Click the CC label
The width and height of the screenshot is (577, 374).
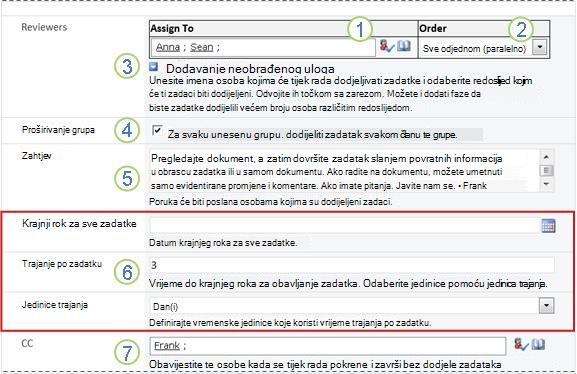(x=27, y=343)
